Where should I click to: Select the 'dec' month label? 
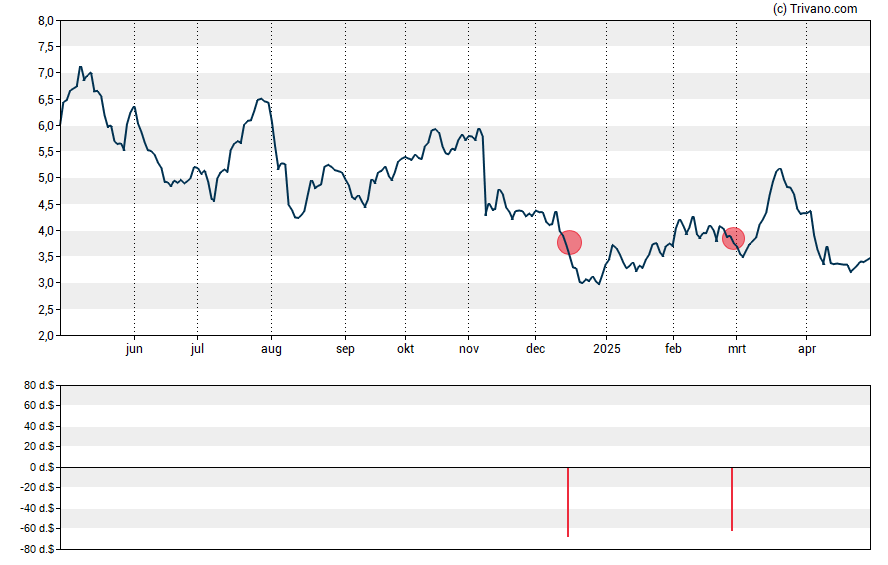pos(536,349)
